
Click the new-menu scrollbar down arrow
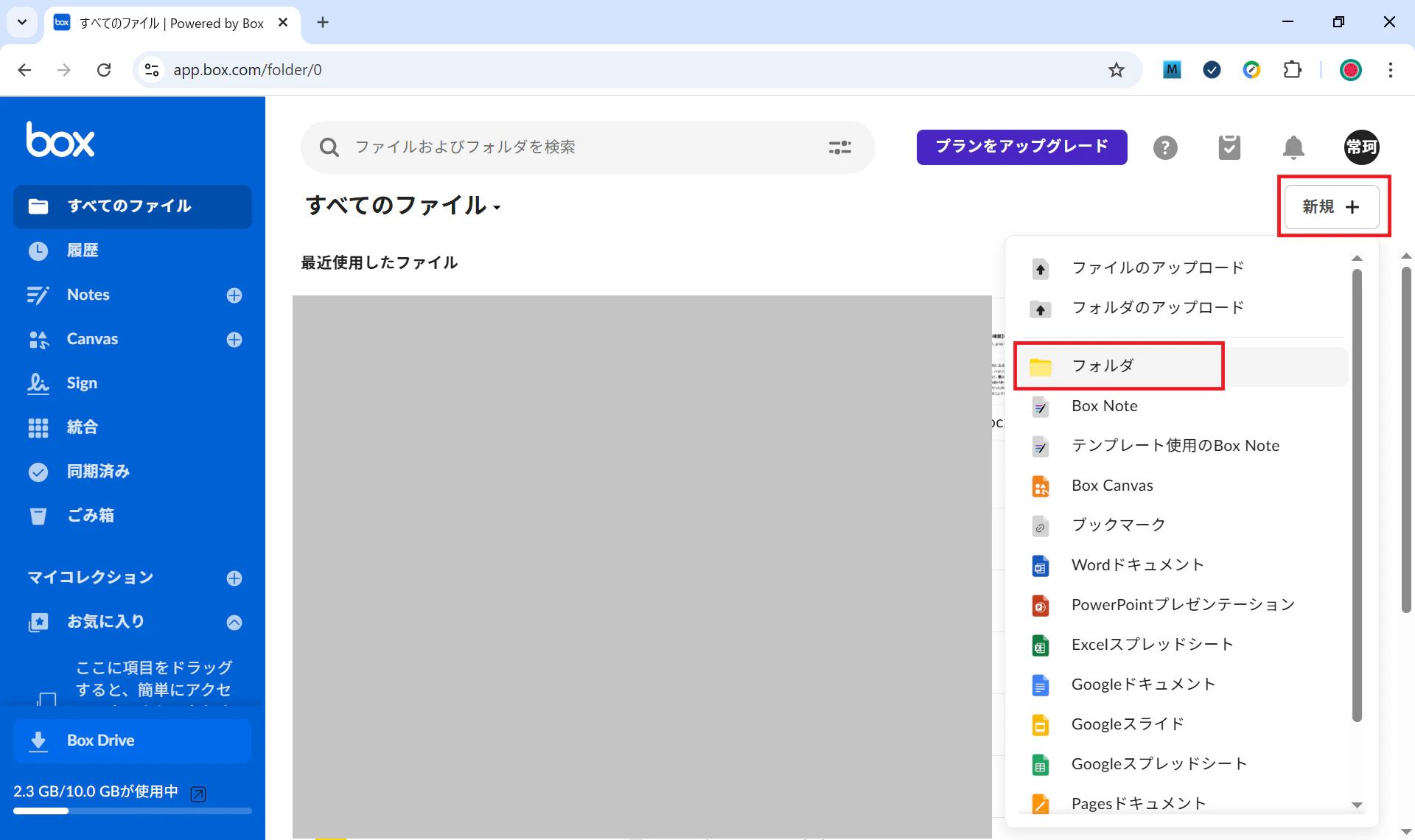(x=1357, y=805)
